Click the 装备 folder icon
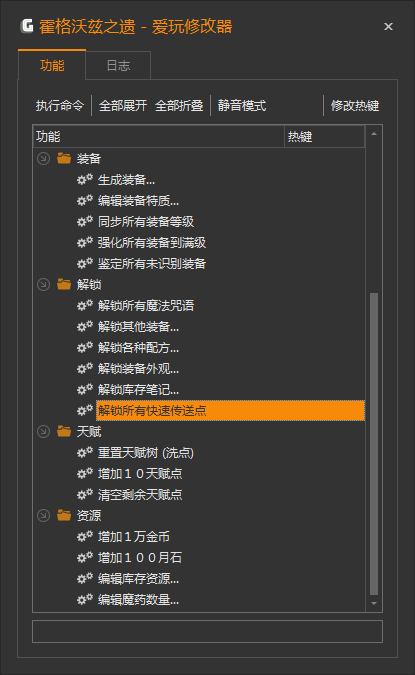Viewport: 415px width, 675px height. point(64,158)
